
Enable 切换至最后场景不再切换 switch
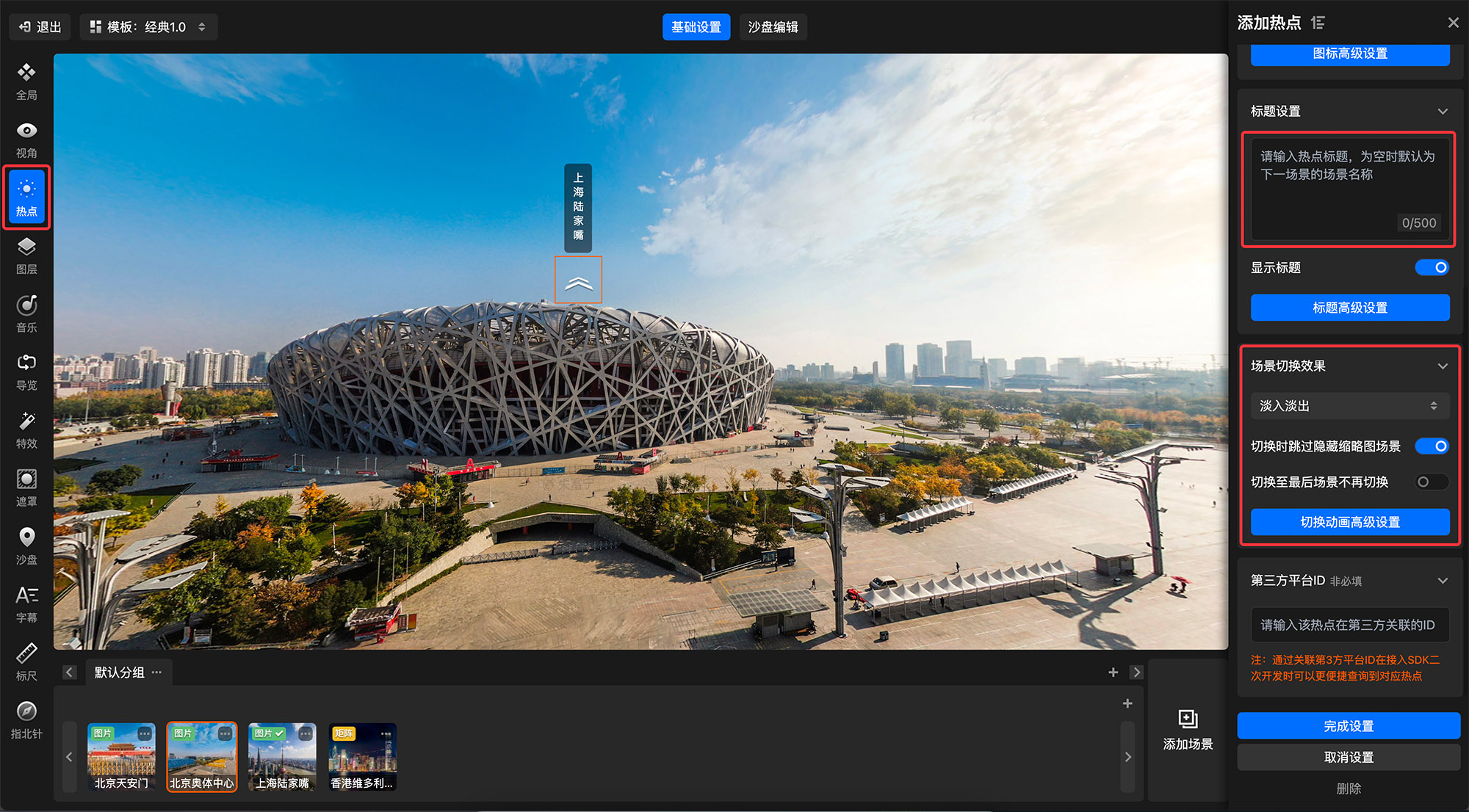point(1432,482)
